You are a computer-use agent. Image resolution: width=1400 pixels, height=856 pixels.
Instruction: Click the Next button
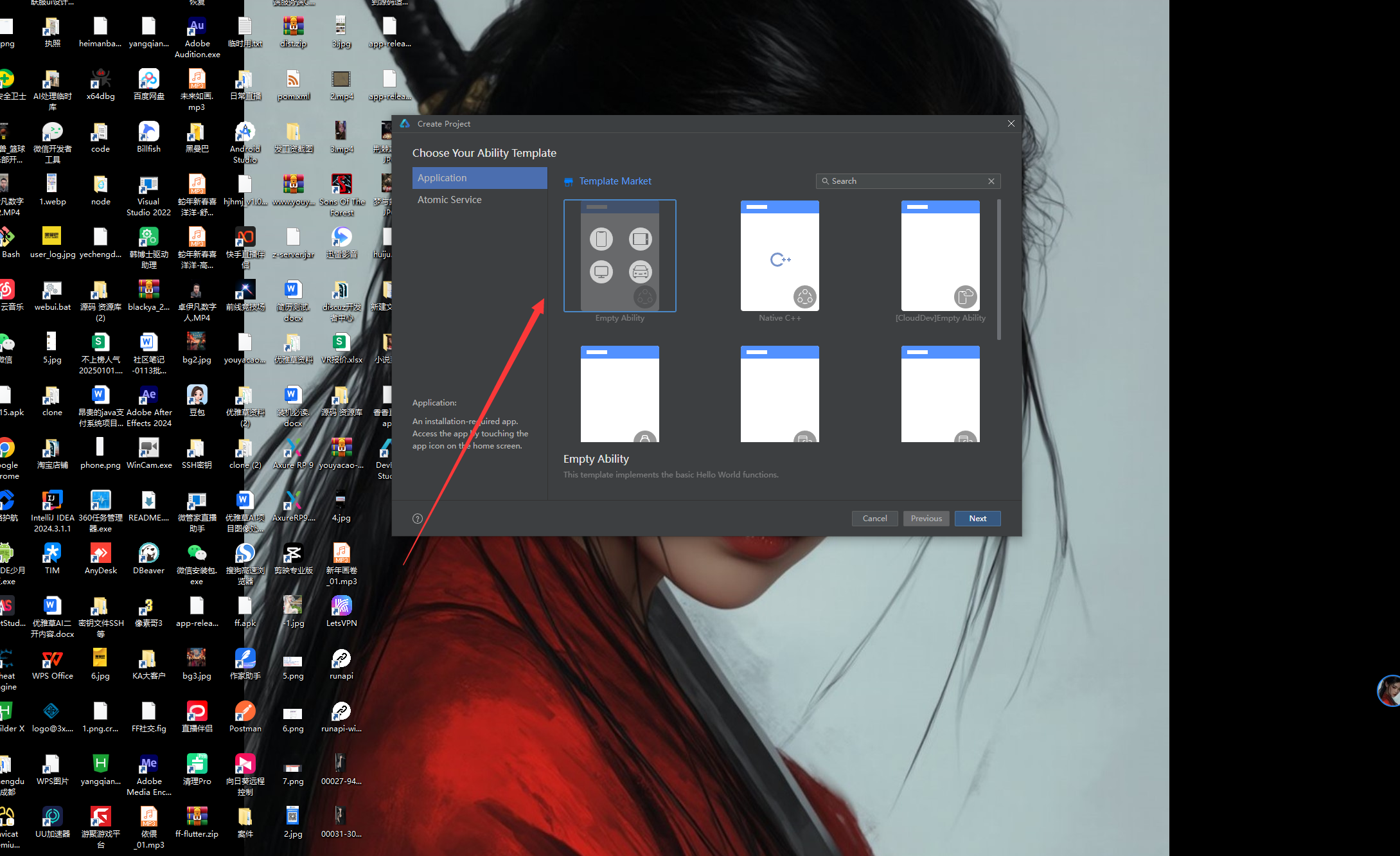point(977,518)
